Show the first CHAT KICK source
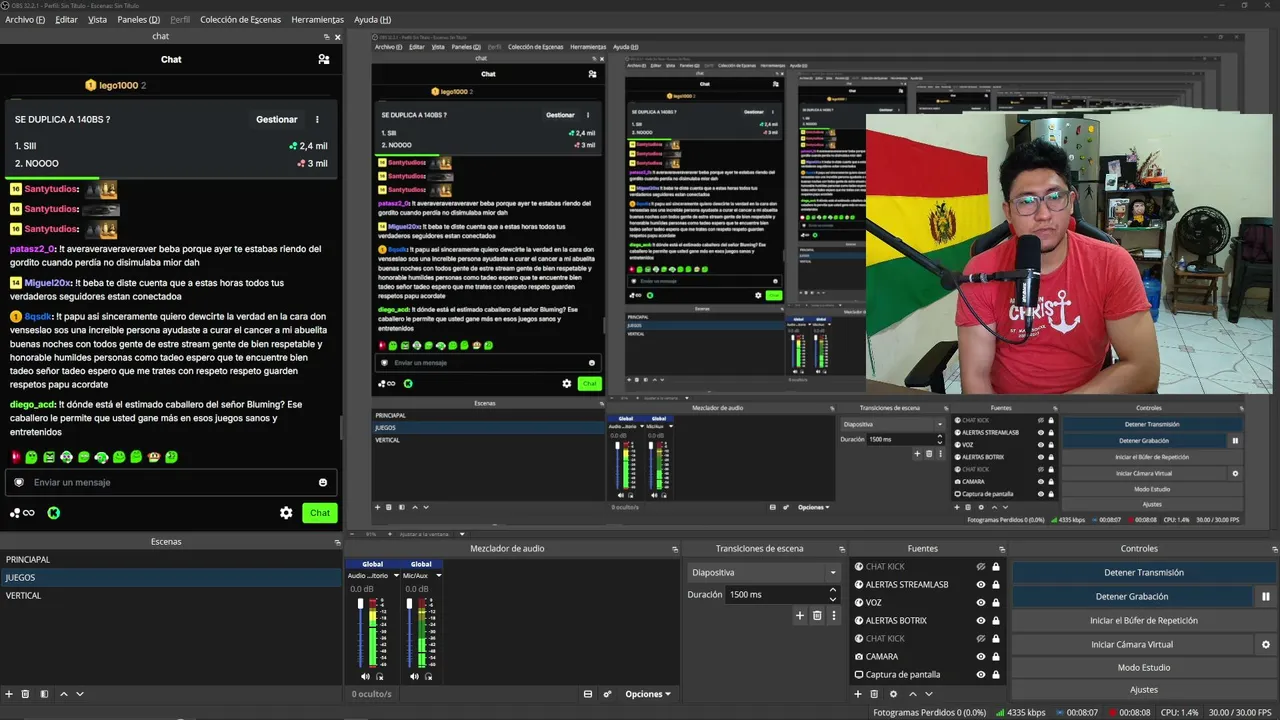Image resolution: width=1280 pixels, height=720 pixels. click(x=981, y=567)
